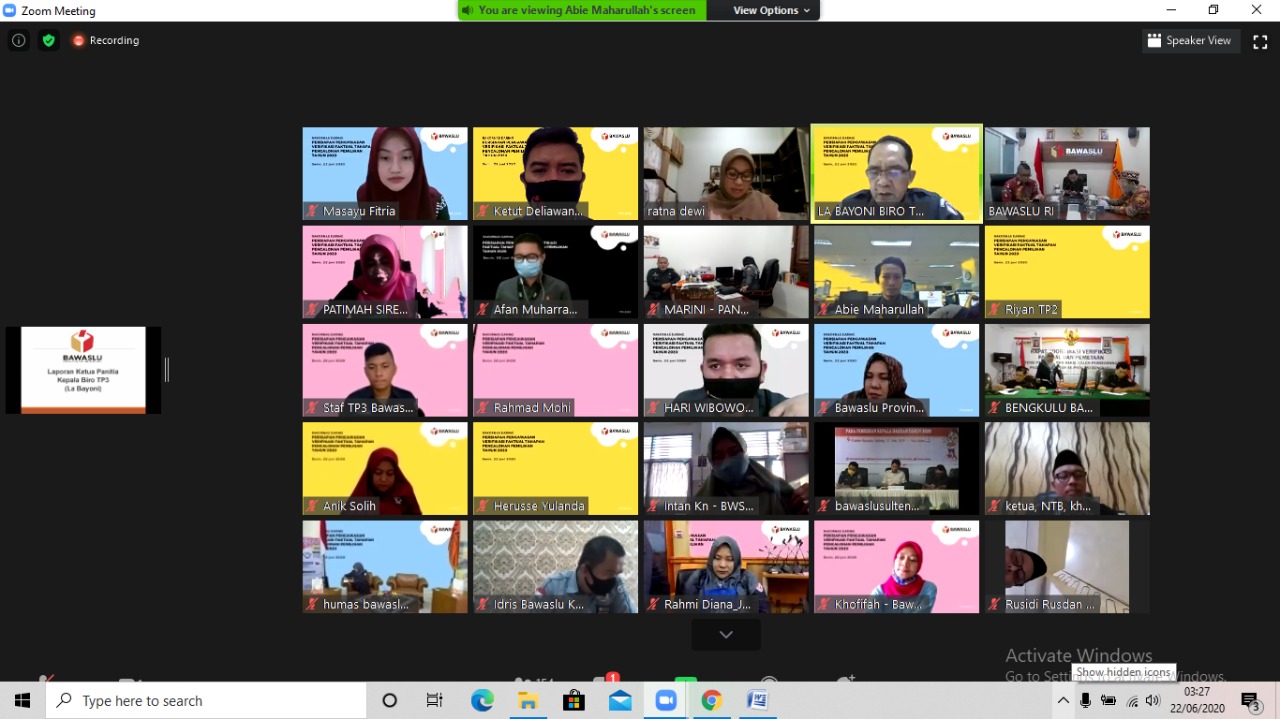Viewport: 1280px width, 719px height.
Task: Open Zoom from the taskbar
Action: tap(666, 701)
